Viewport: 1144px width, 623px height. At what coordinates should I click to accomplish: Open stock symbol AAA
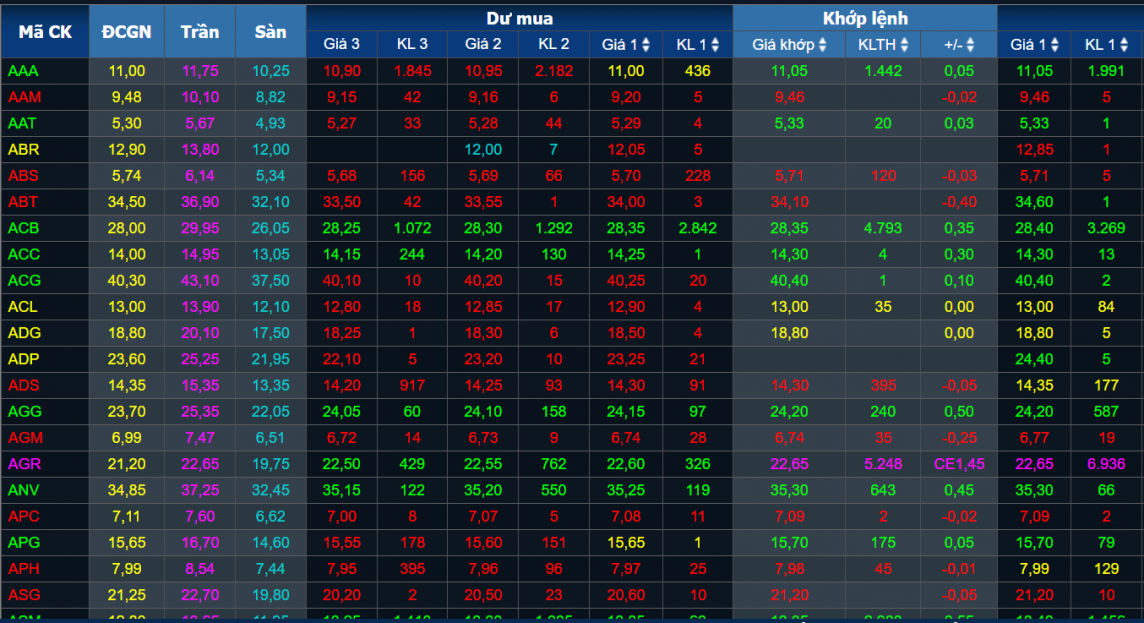23,71
